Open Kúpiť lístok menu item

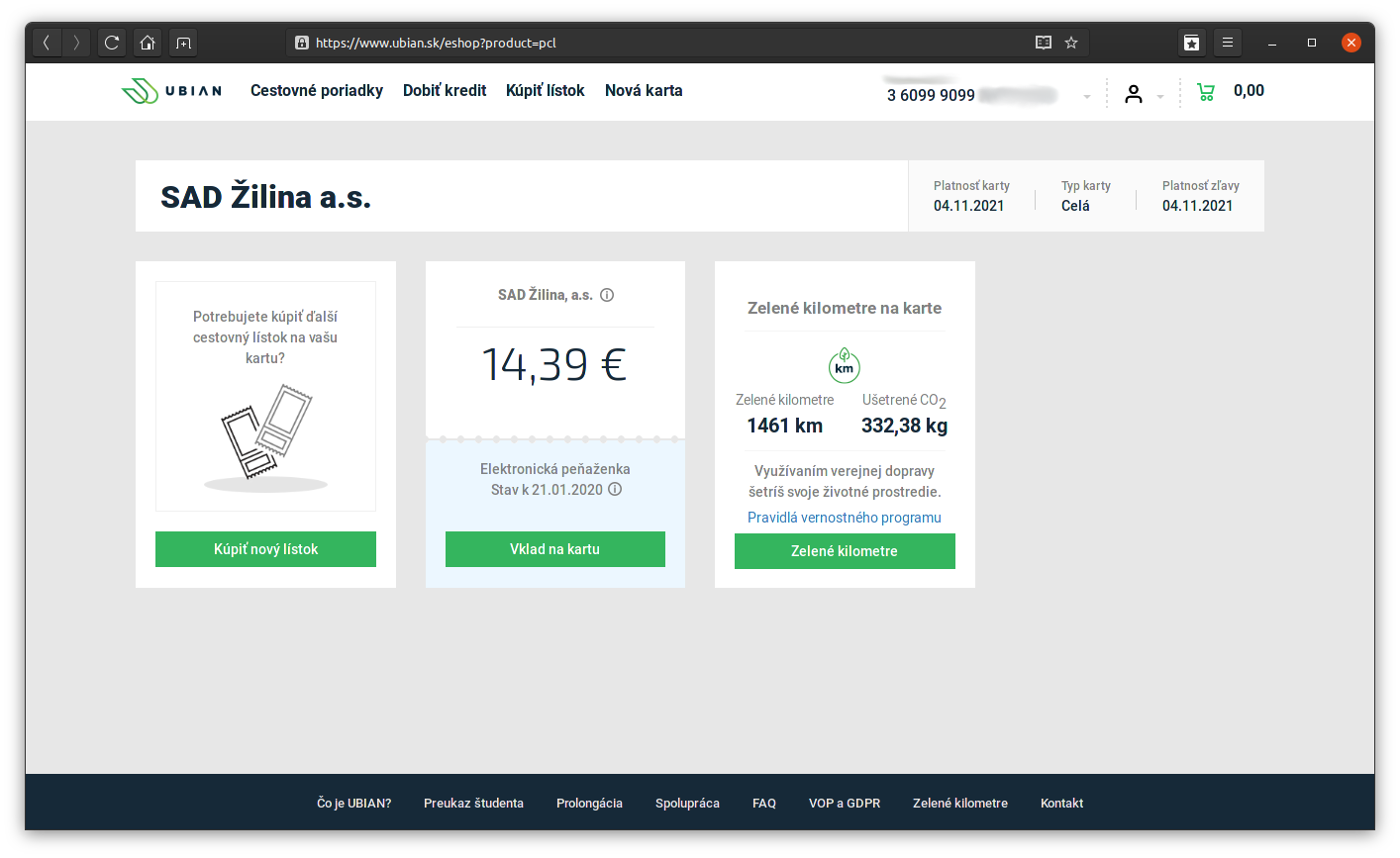pyautogui.click(x=546, y=90)
